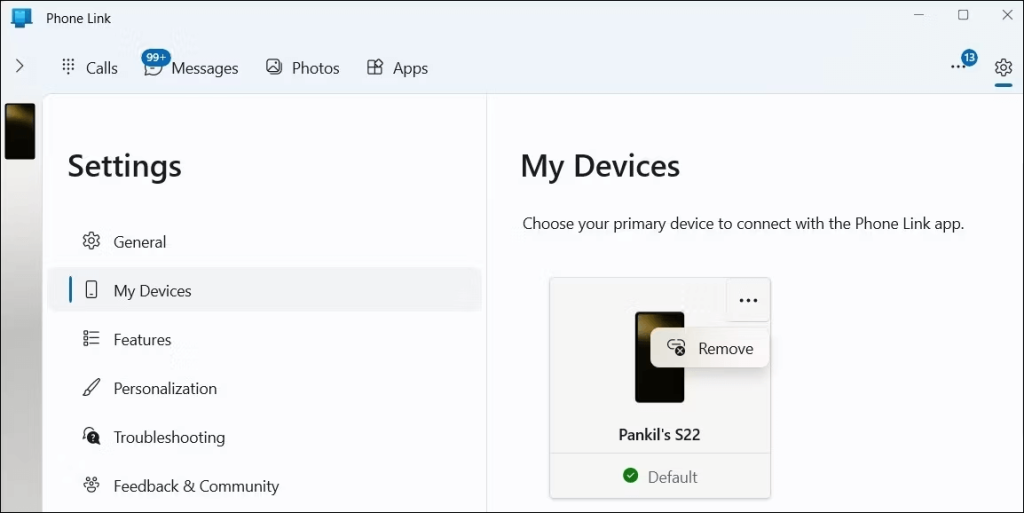Open the Calls tab
1024x513 pixels.
point(89,68)
